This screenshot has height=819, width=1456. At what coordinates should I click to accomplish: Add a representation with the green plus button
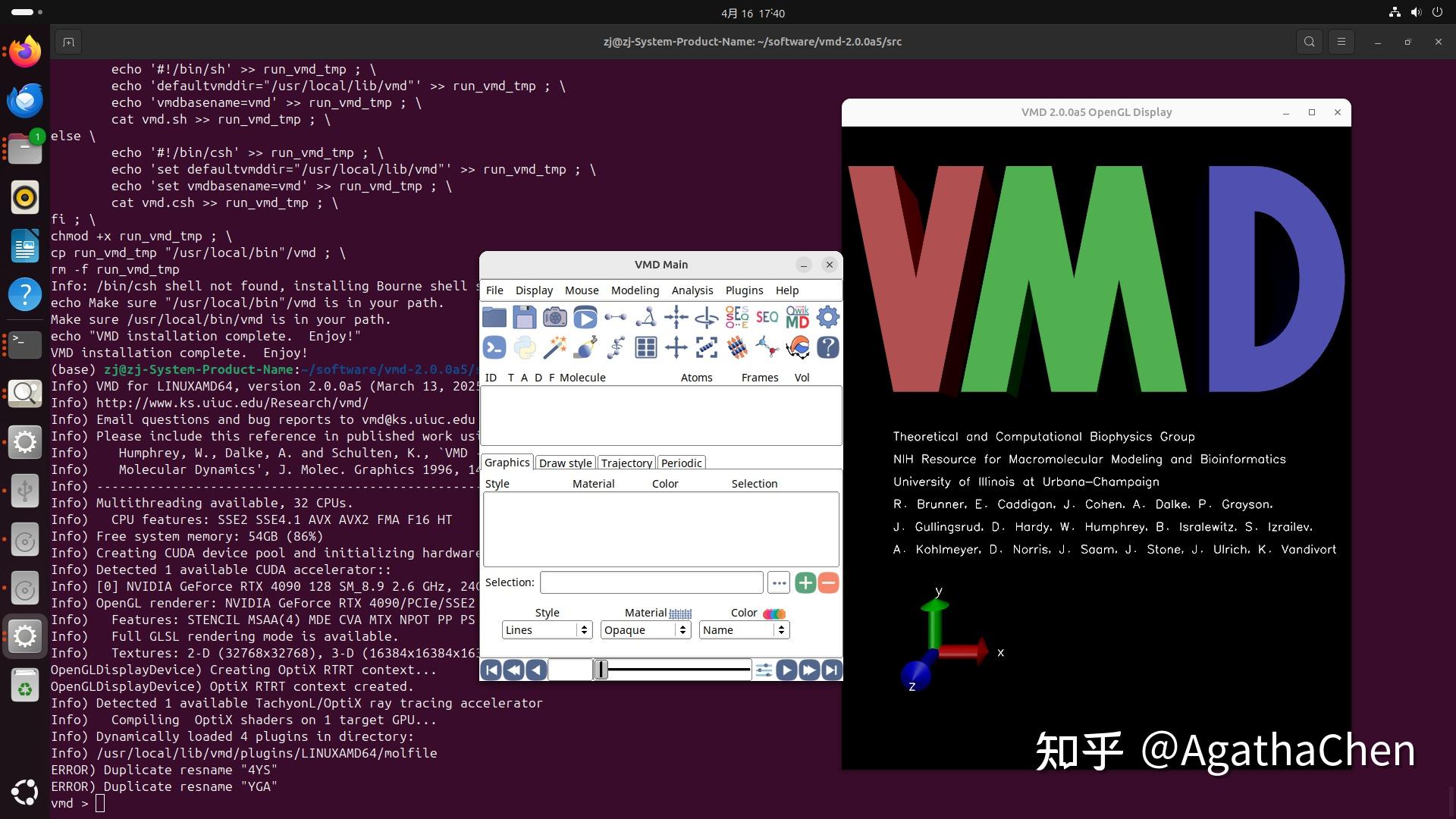805,582
